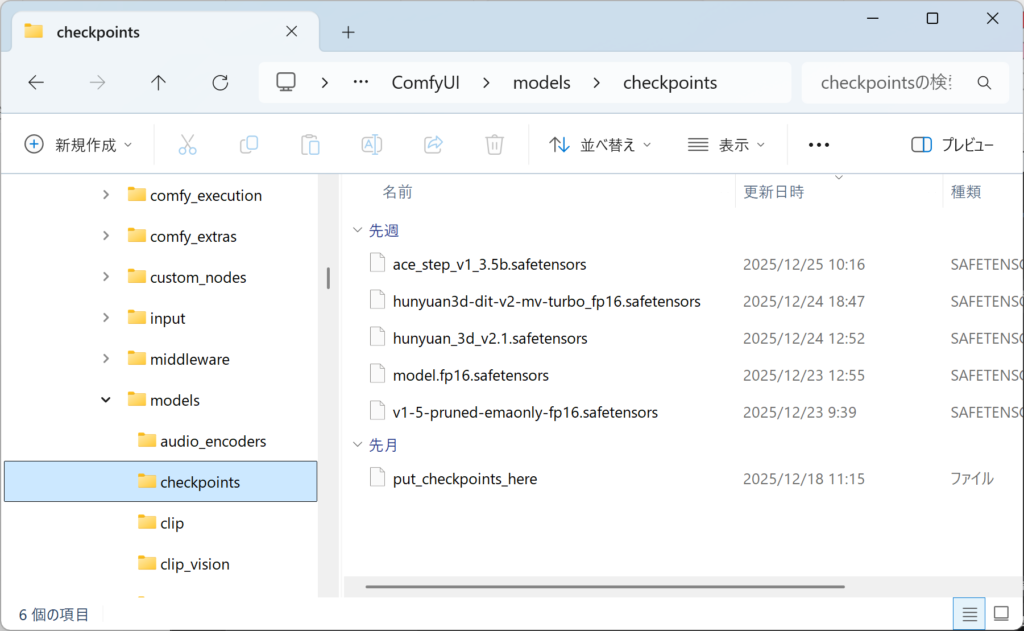This screenshot has height=631, width=1024.
Task: Click the Share icon in toolbar
Action: click(433, 145)
